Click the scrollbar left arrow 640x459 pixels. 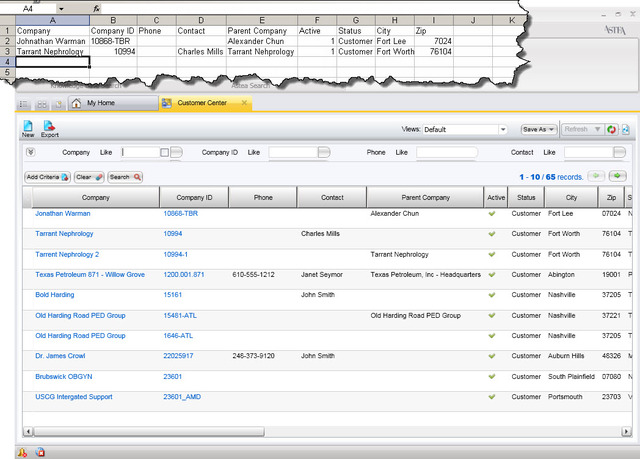[x=28, y=431]
